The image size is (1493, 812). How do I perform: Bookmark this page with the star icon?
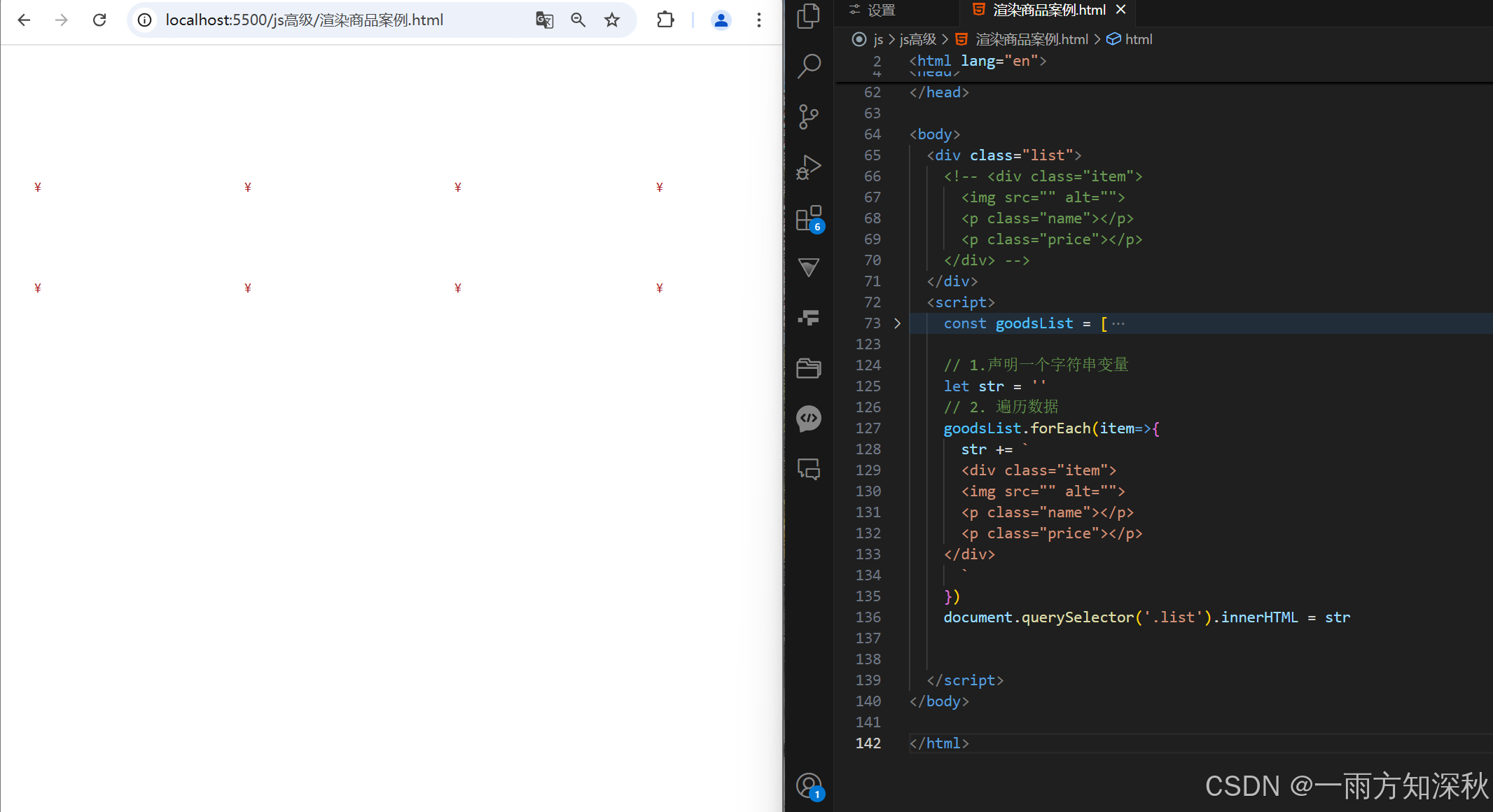(612, 20)
